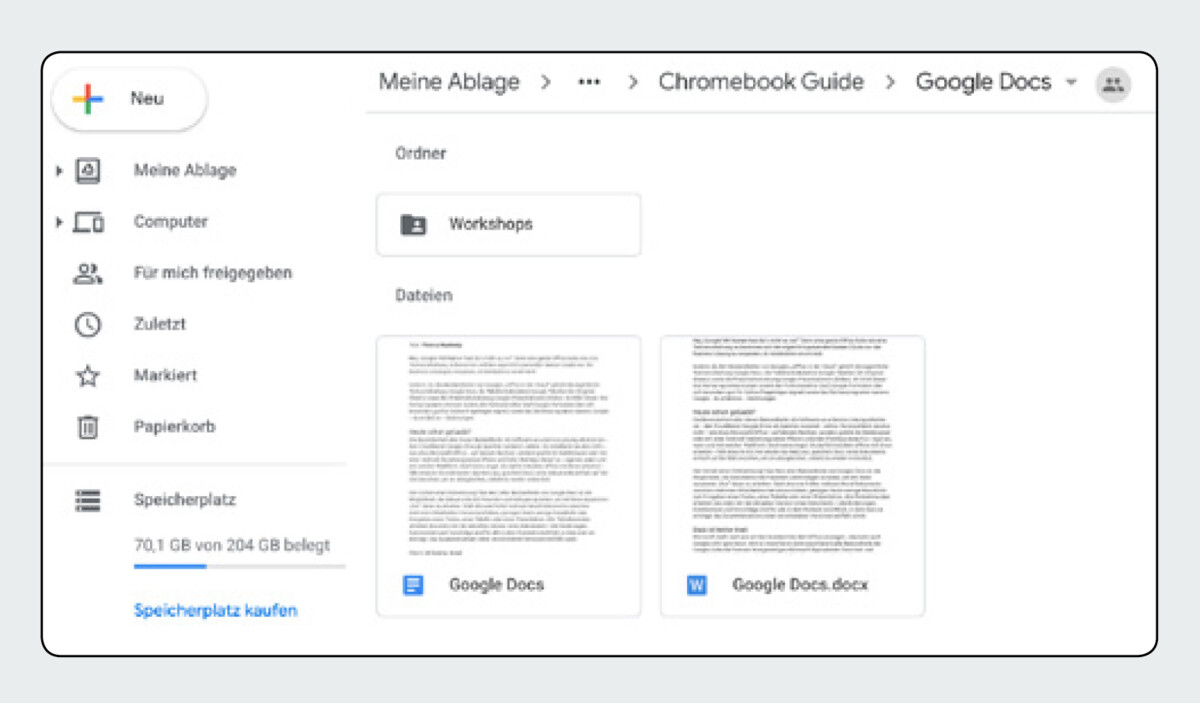
Task: Expand the Meine Ablage tree arrow
Action: [x=60, y=171]
